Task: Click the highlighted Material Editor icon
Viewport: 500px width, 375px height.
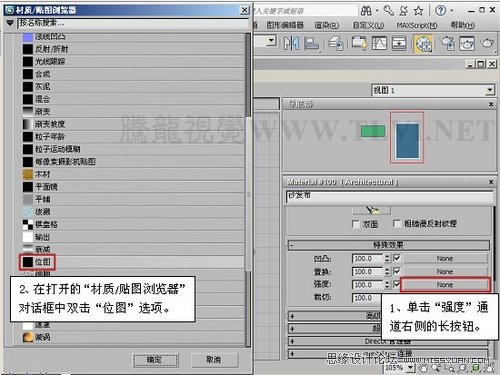Action: click(423, 44)
